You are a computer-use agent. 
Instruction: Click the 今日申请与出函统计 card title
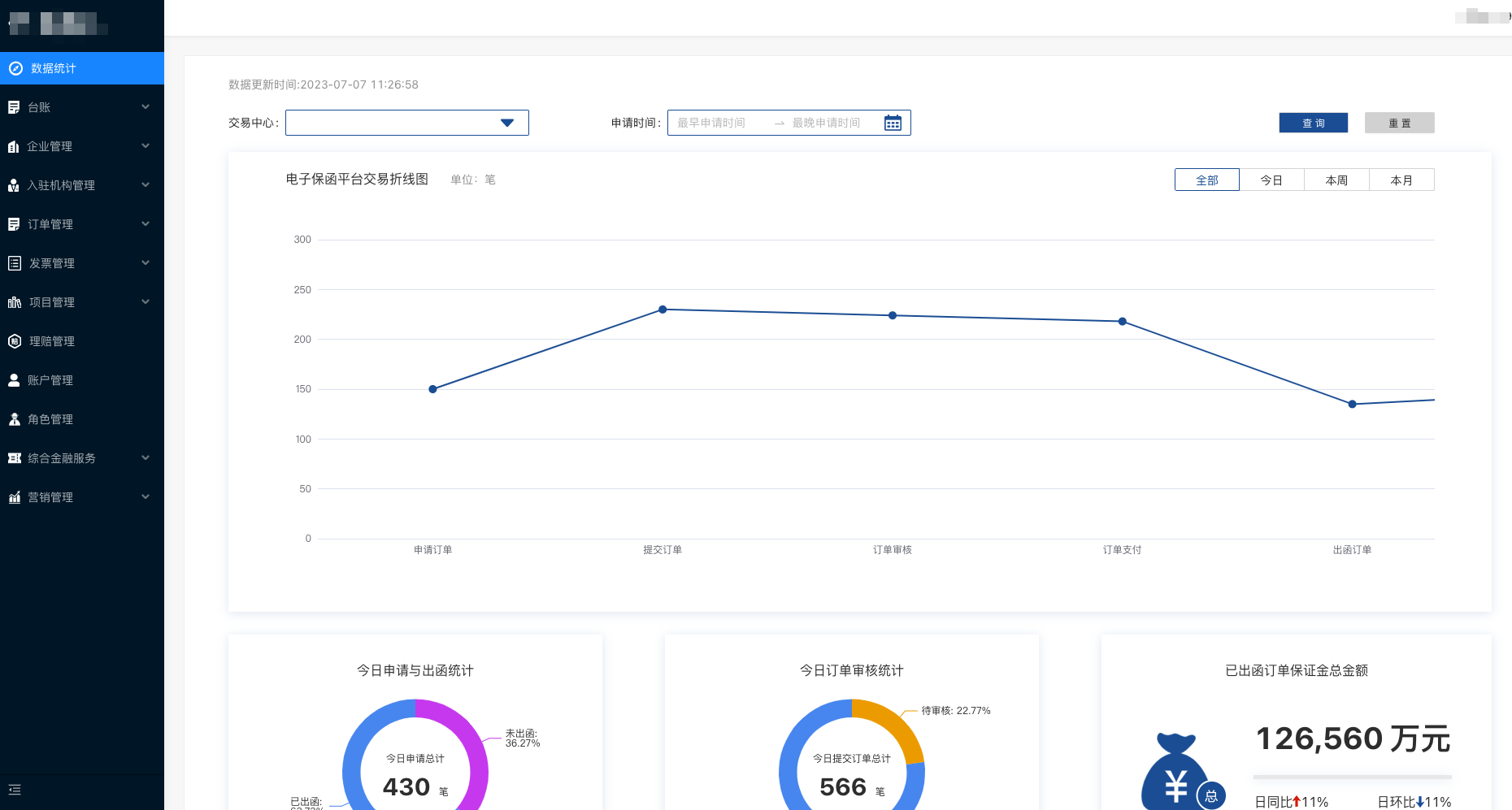click(x=415, y=670)
